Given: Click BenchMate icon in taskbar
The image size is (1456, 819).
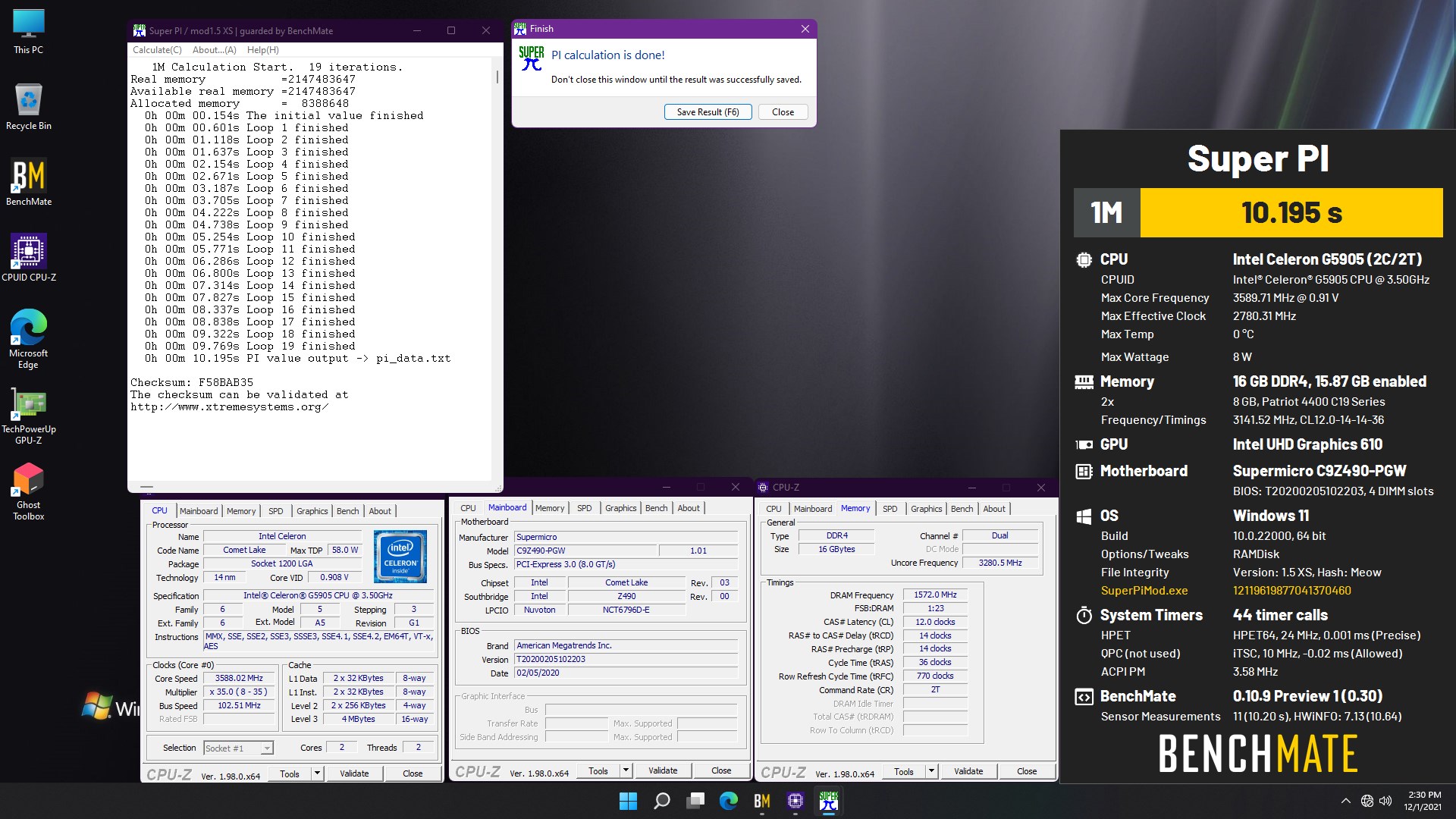Looking at the screenshot, I should coord(762,801).
